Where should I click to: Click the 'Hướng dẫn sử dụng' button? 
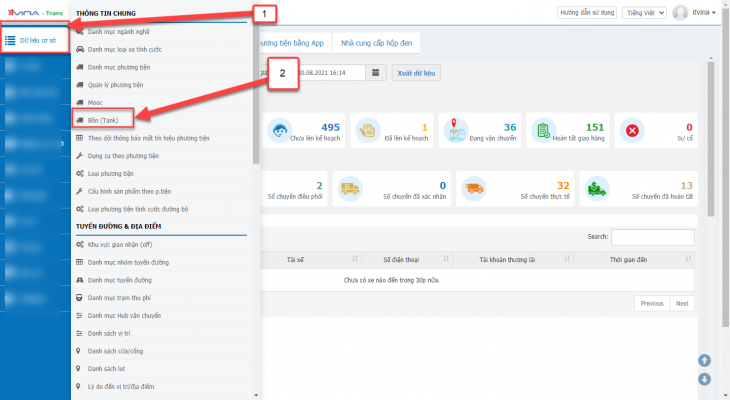tap(585, 13)
